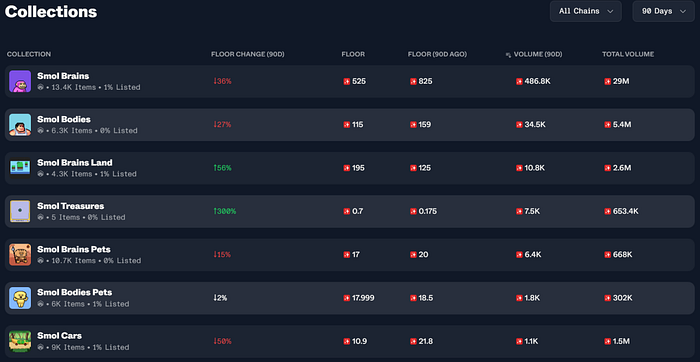Screen dimensions: 700x362
Task: Click the Smol Brains Land row
Action: point(350,168)
